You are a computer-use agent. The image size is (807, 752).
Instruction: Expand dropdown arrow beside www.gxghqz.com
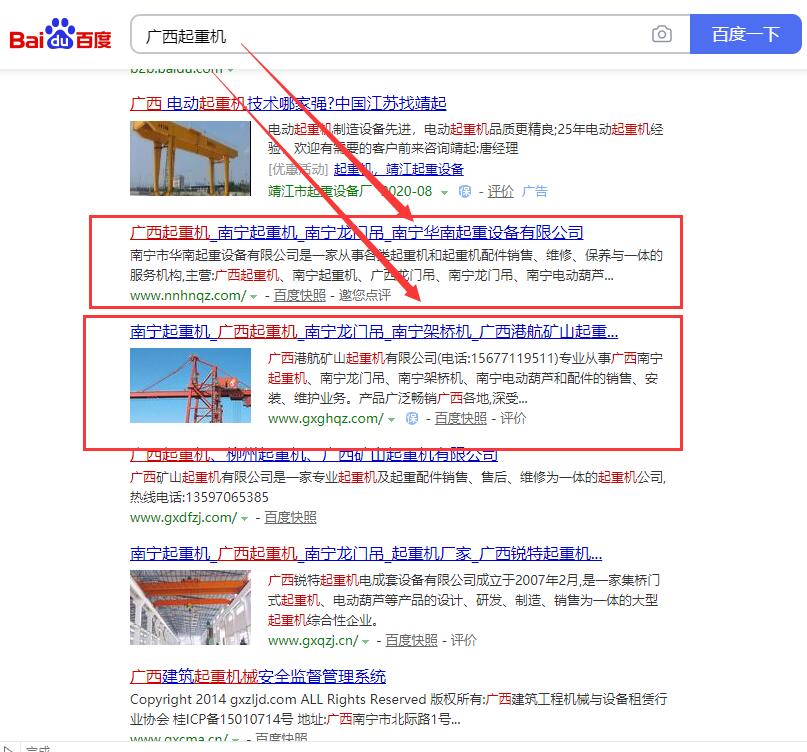(391, 419)
